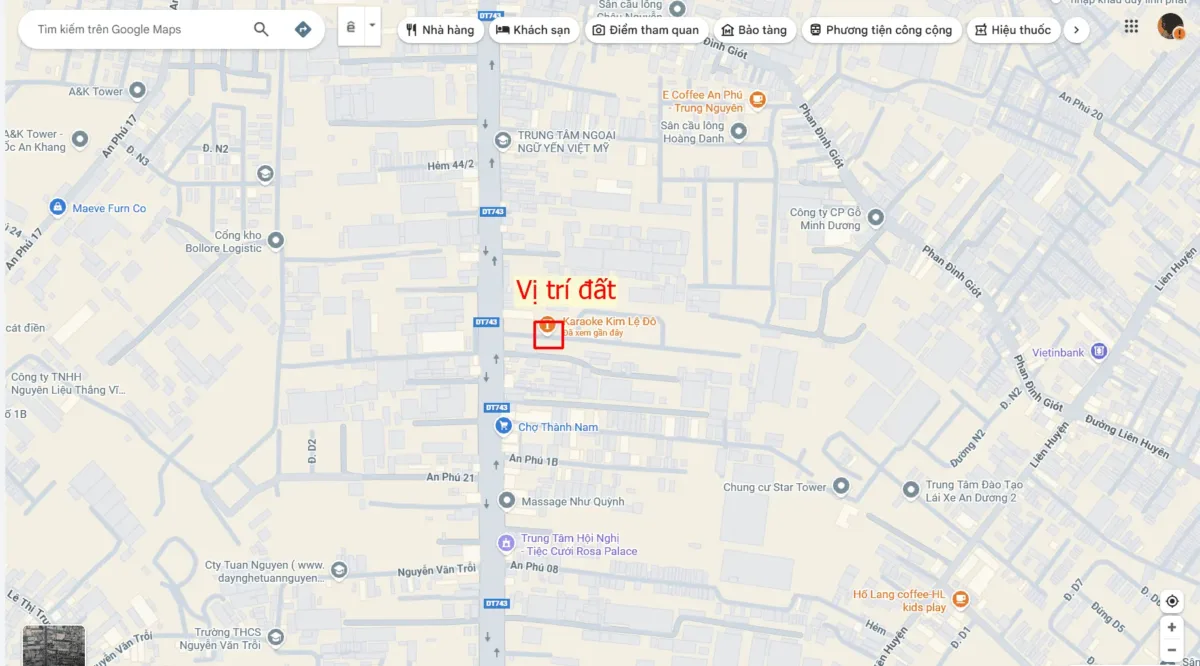Viewport: 1200px width, 666px height.
Task: Select the Bảo tàng chip
Action: click(x=755, y=30)
